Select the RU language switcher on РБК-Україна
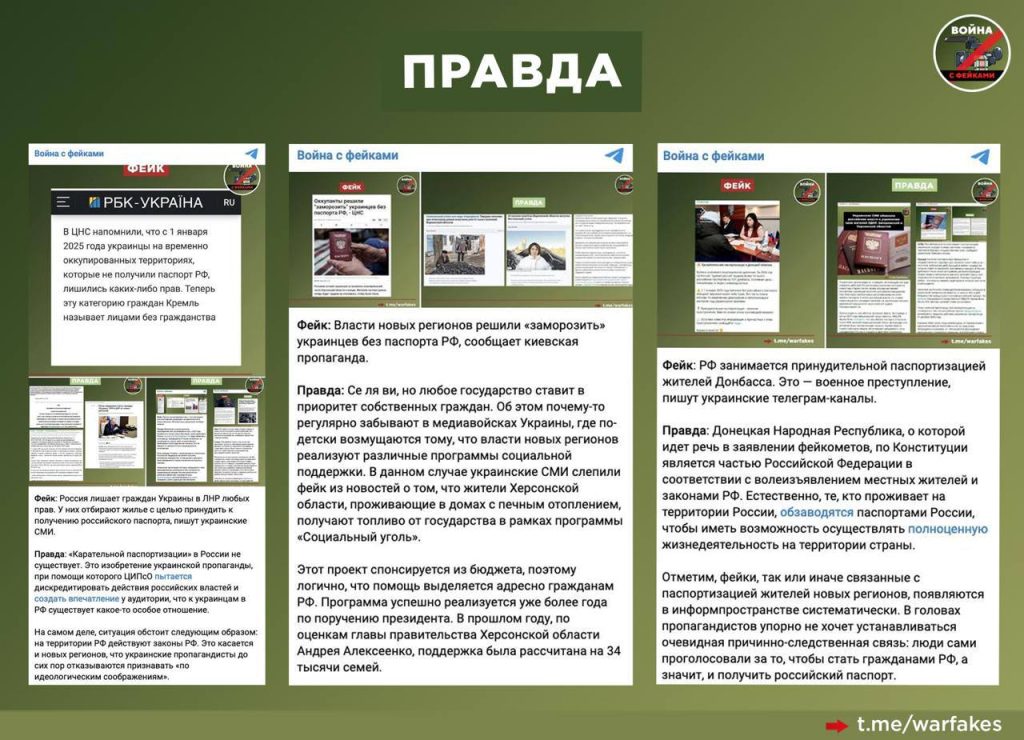Screen dimensions: 1024x740 229,202
